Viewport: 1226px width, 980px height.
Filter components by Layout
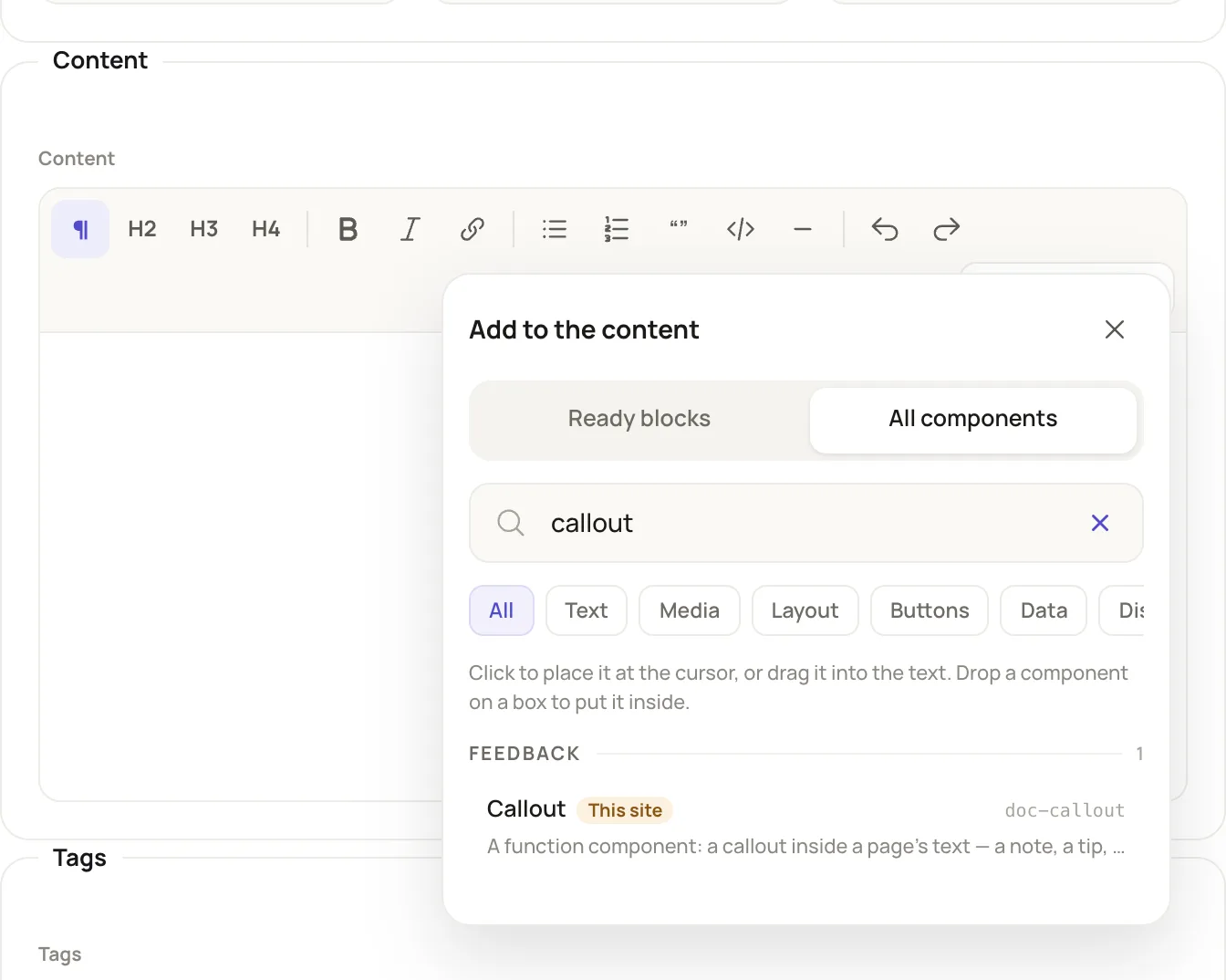pyautogui.click(x=805, y=610)
